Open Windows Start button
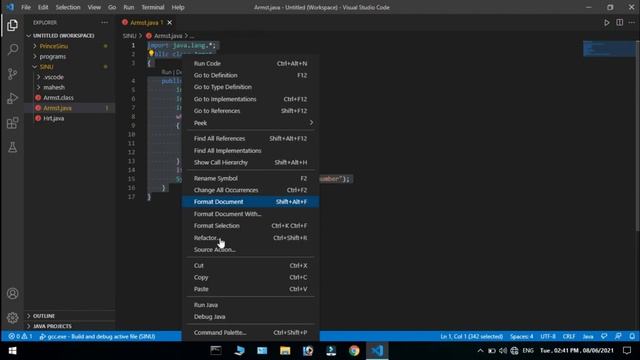Image resolution: width=640 pixels, height=360 pixels. (13, 351)
